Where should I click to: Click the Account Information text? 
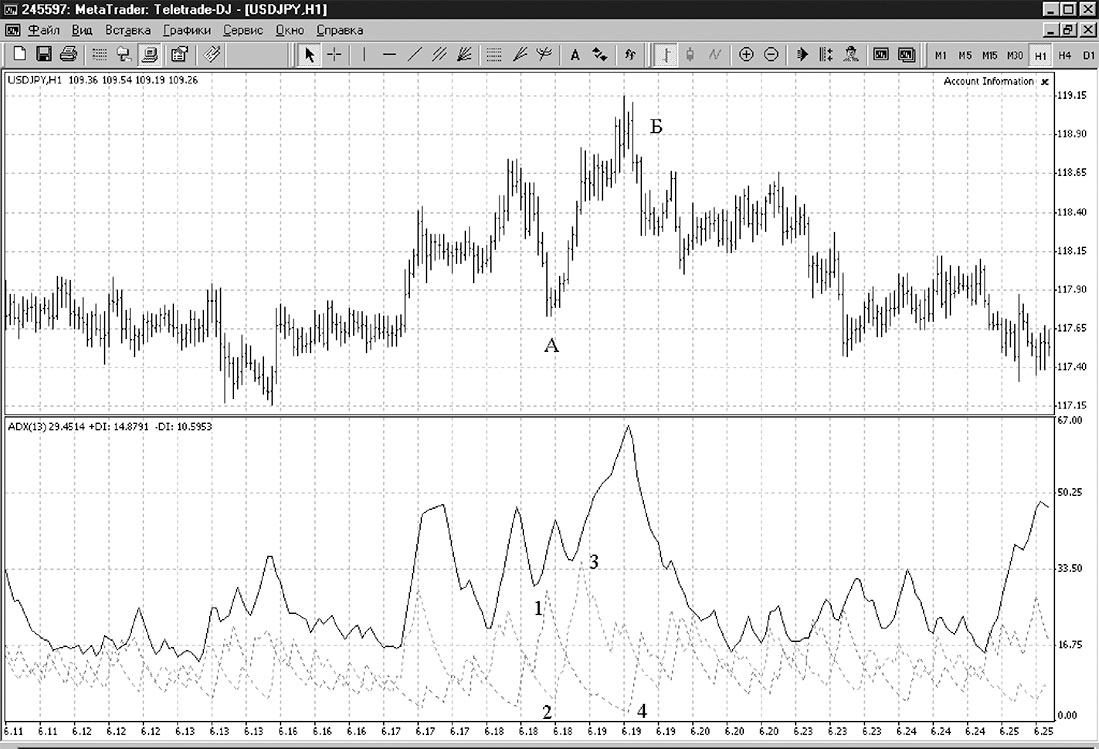[x=988, y=81]
